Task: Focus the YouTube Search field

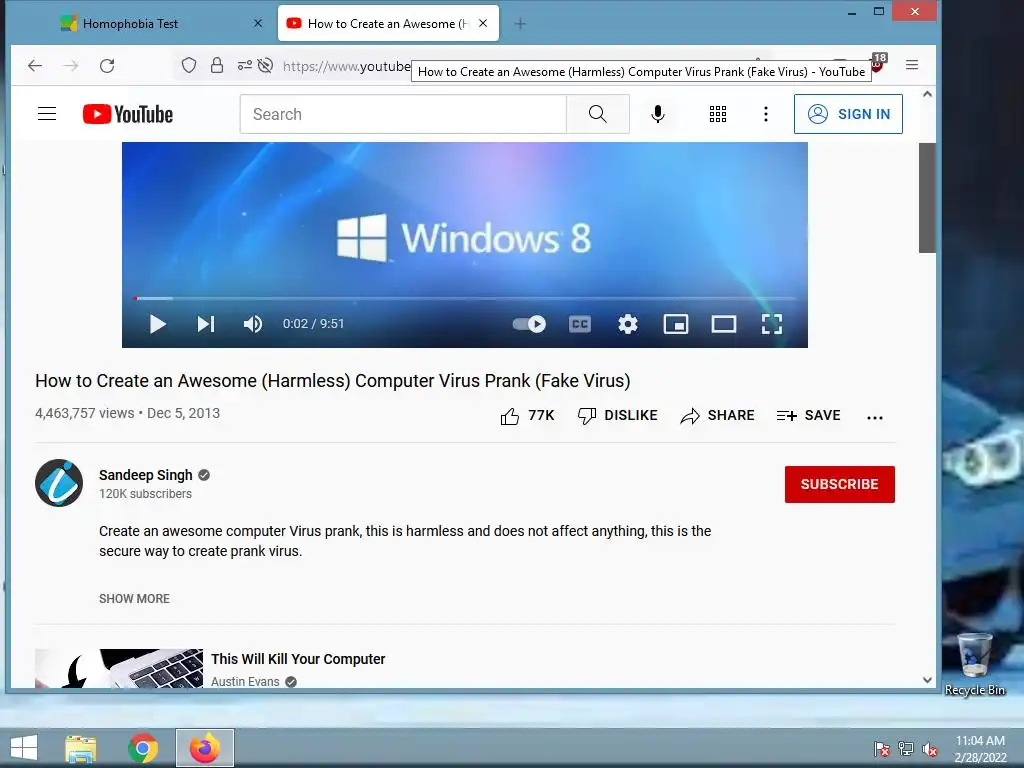Action: (403, 114)
